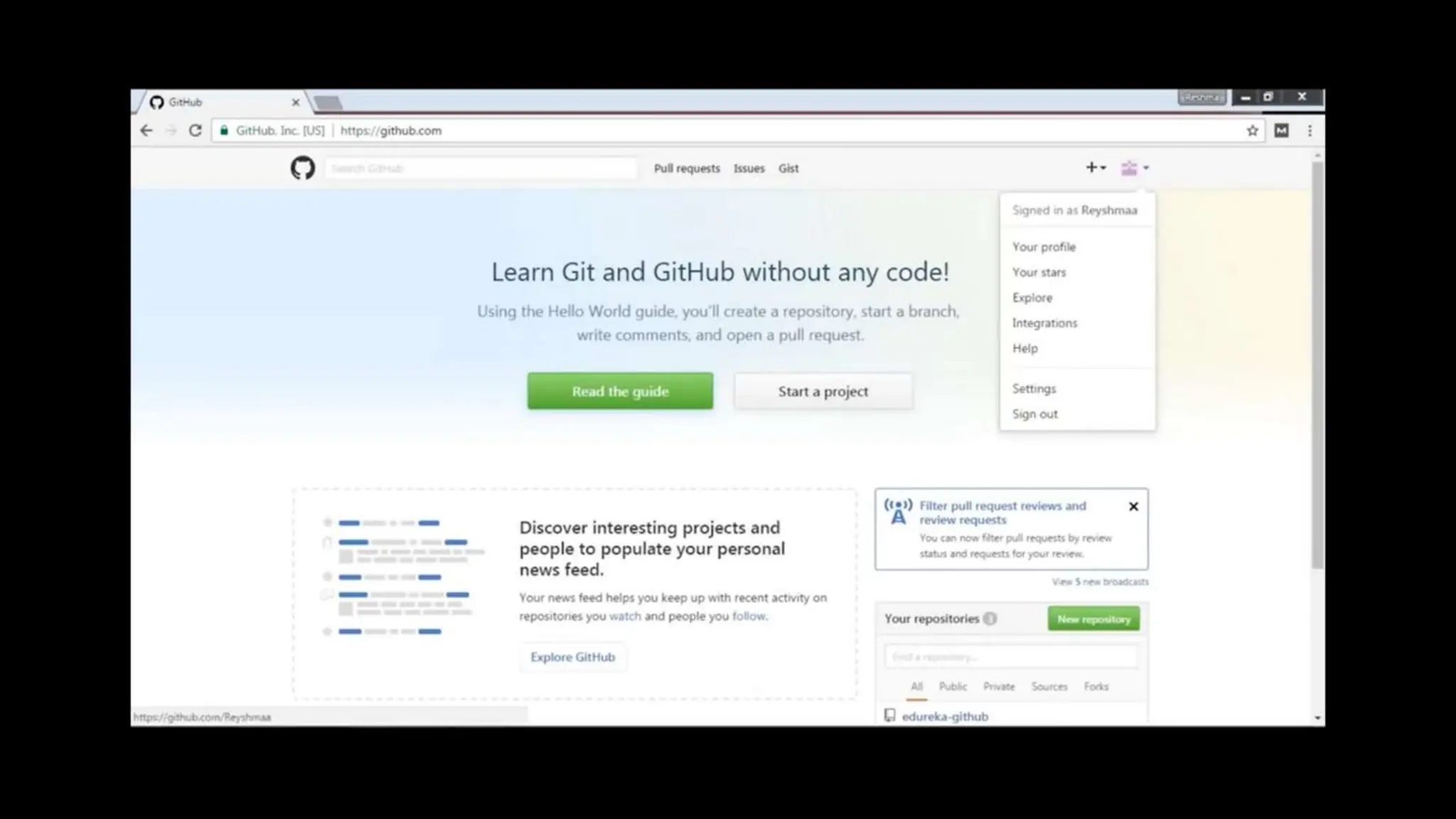1456x819 pixels.
Task: Click the Explore GitHub button
Action: pos(572,657)
